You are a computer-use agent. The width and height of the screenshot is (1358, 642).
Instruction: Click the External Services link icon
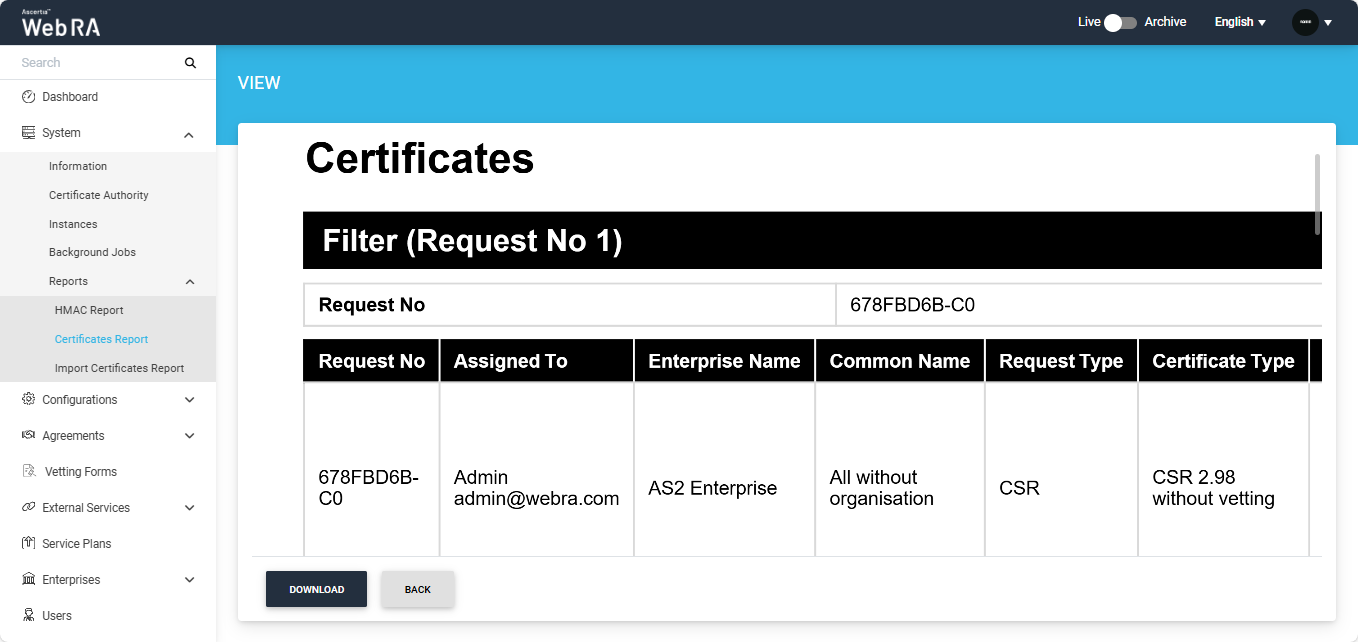pos(28,508)
